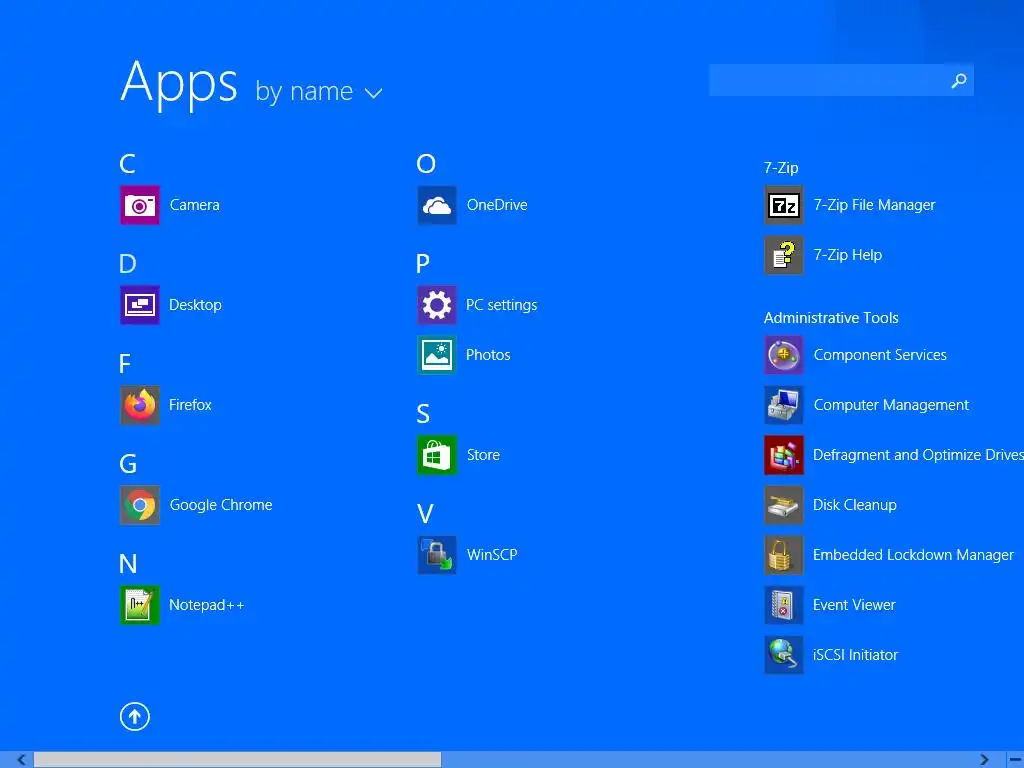Viewport: 1024px width, 768px height.
Task: Click the 'Computer Management' label text
Action: pos(891,405)
